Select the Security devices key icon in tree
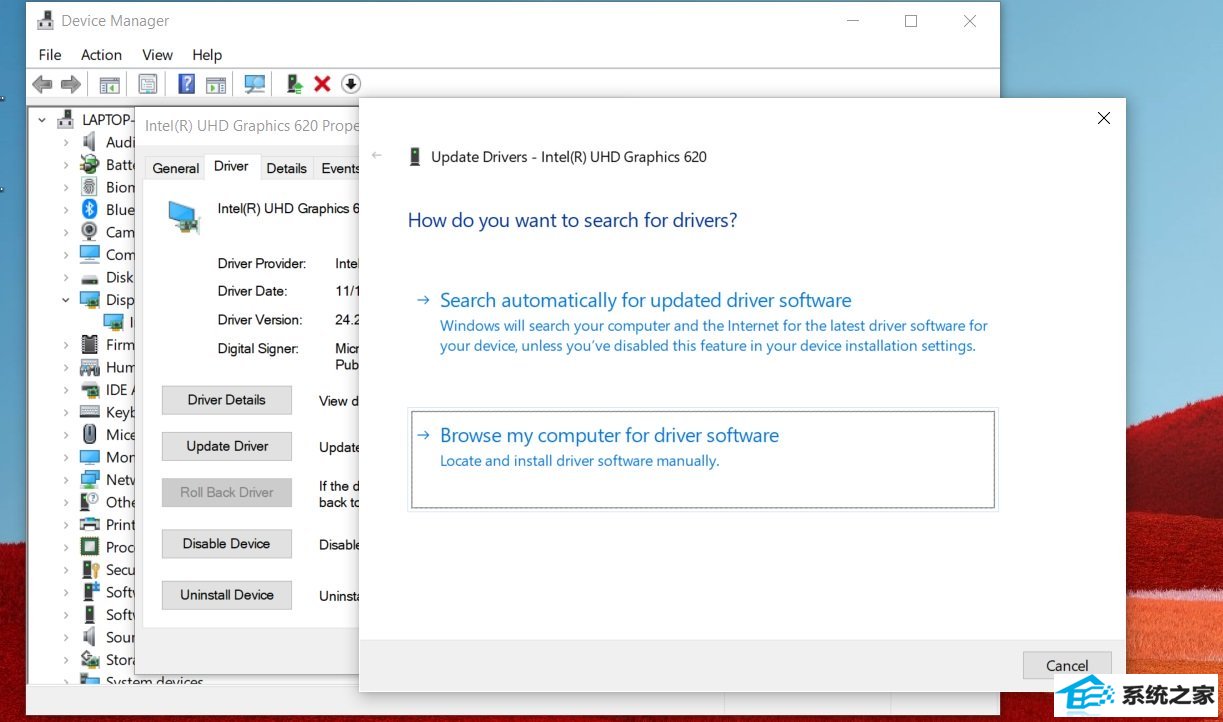 click(90, 569)
